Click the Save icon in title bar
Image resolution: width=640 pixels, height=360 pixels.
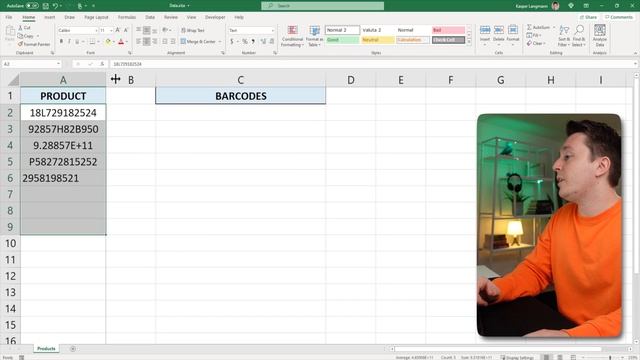(x=45, y=6)
